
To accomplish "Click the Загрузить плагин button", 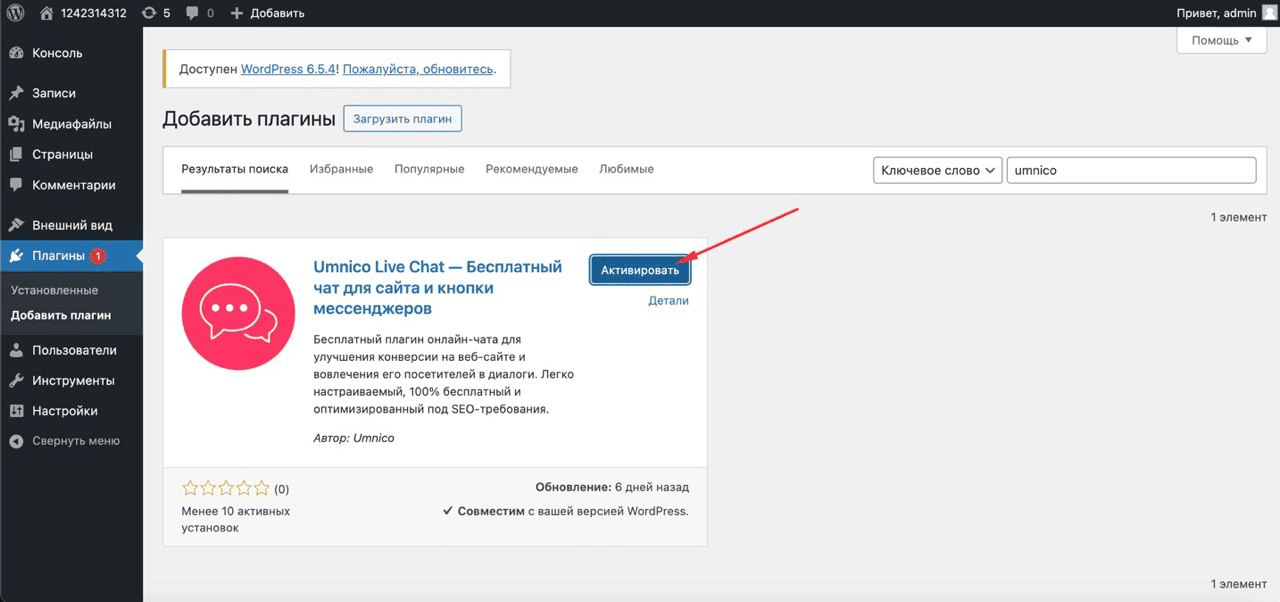I will coord(402,119).
